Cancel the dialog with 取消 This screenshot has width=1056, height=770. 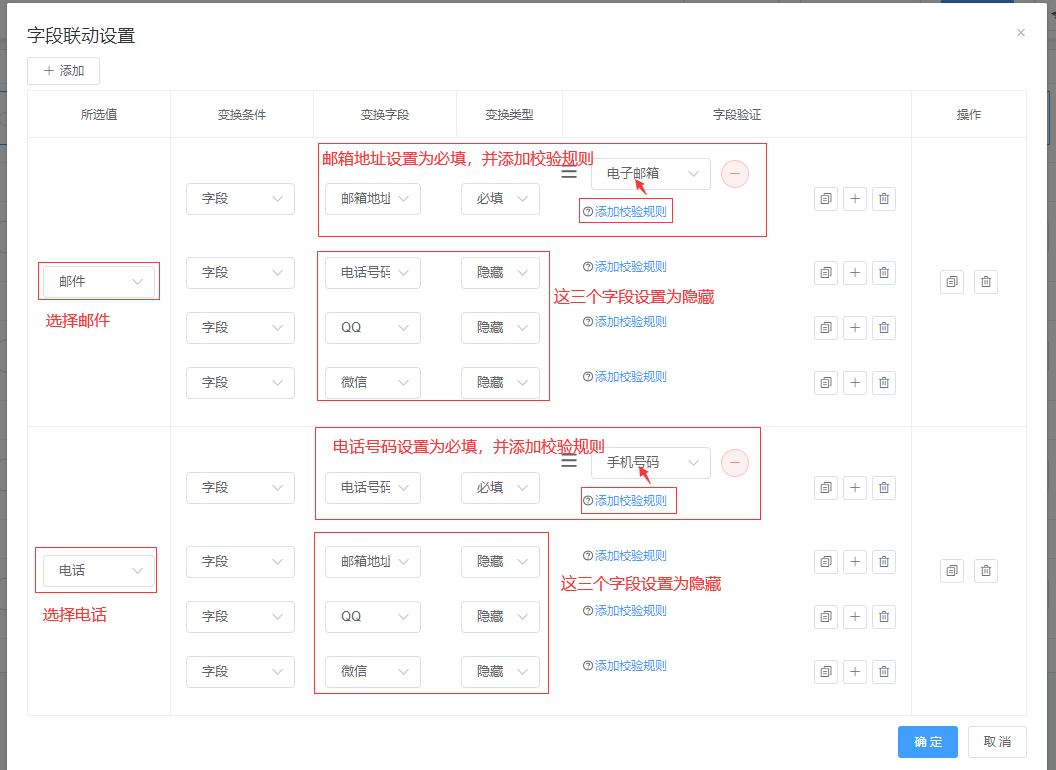[997, 742]
